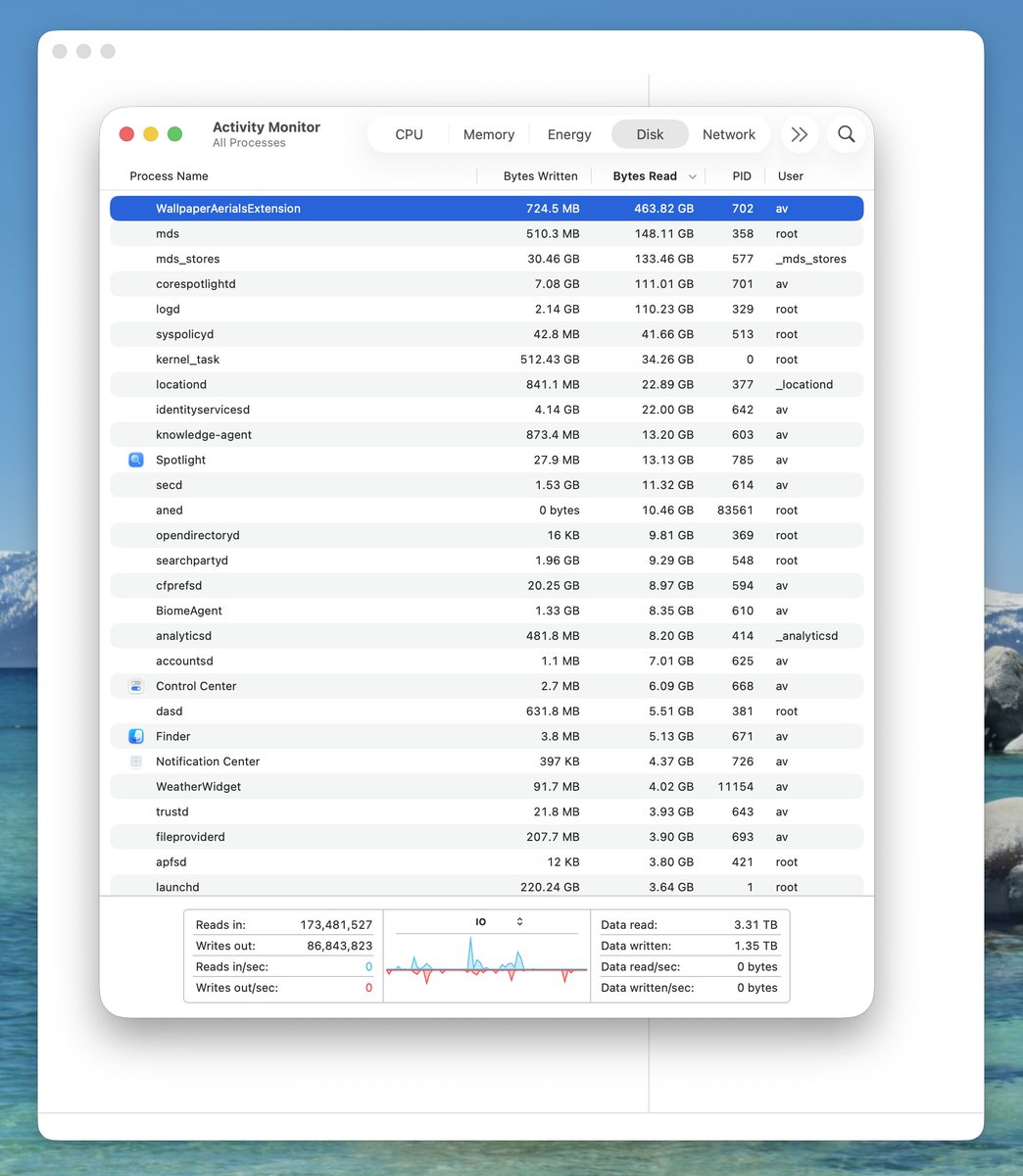Click the Notification Center process icon
The height and width of the screenshot is (1176, 1023).
point(136,761)
